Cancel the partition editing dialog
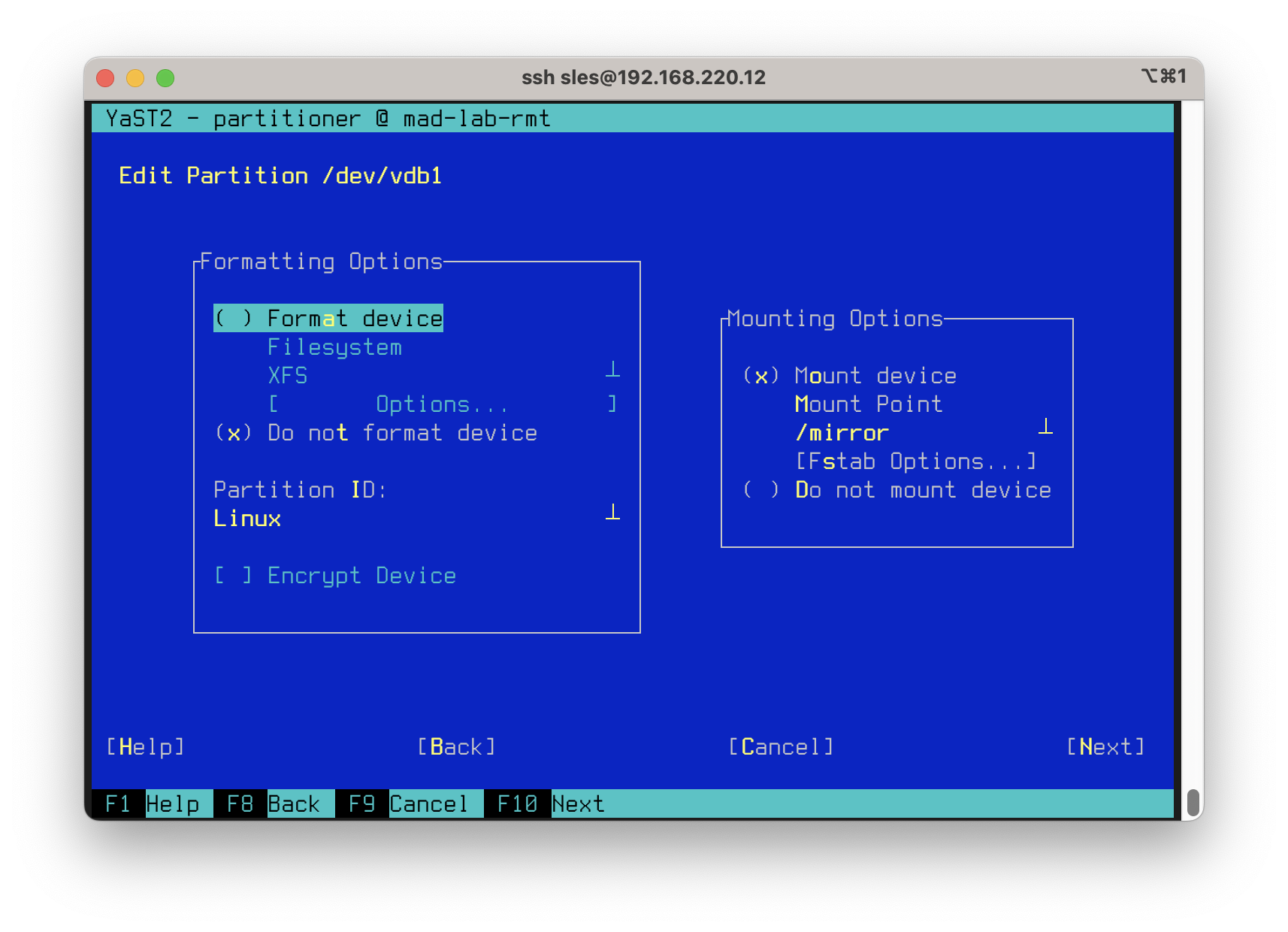Screen dimensions: 1288x932 click(781, 747)
